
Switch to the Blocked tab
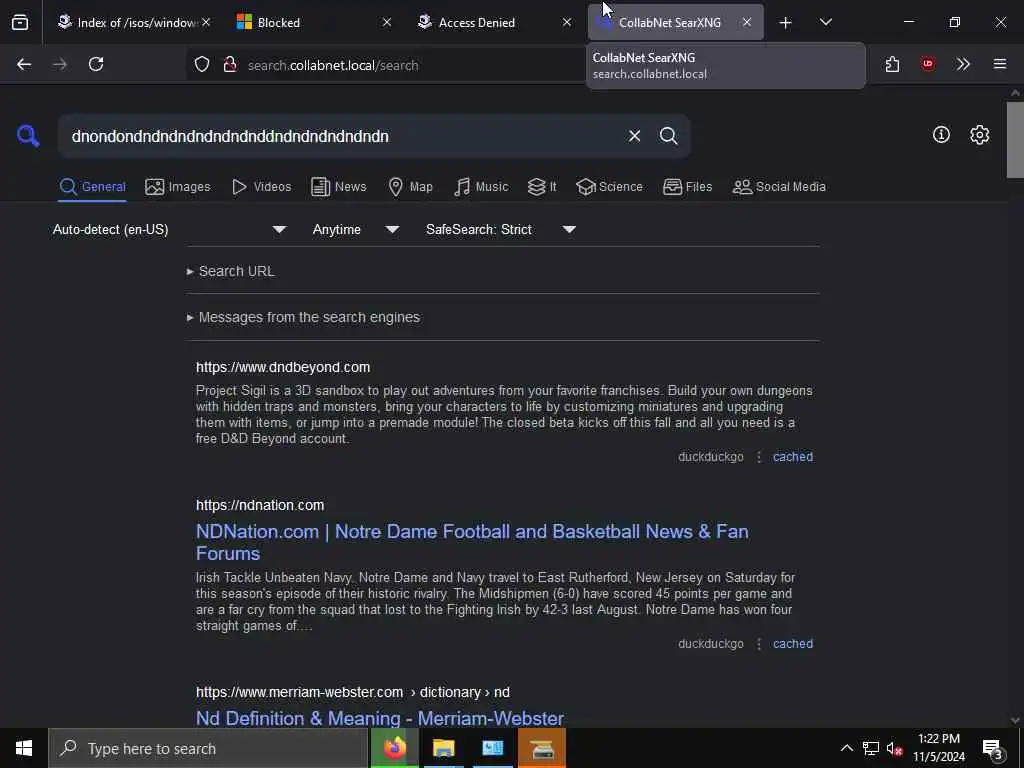pos(312,22)
